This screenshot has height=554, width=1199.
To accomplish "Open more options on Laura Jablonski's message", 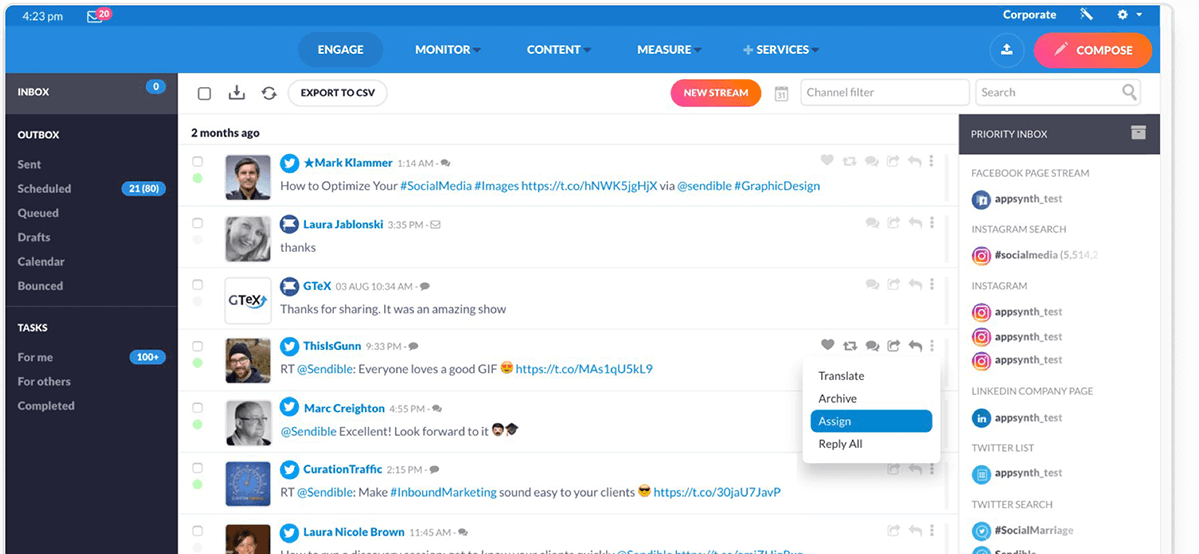I will [x=931, y=223].
